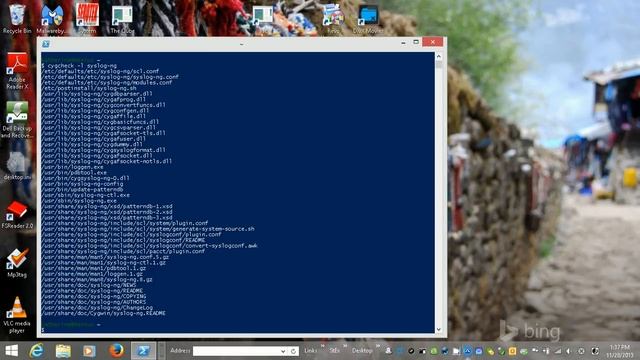Open VLC media player desktop shortcut
The height and width of the screenshot is (360, 640).
coord(17,314)
